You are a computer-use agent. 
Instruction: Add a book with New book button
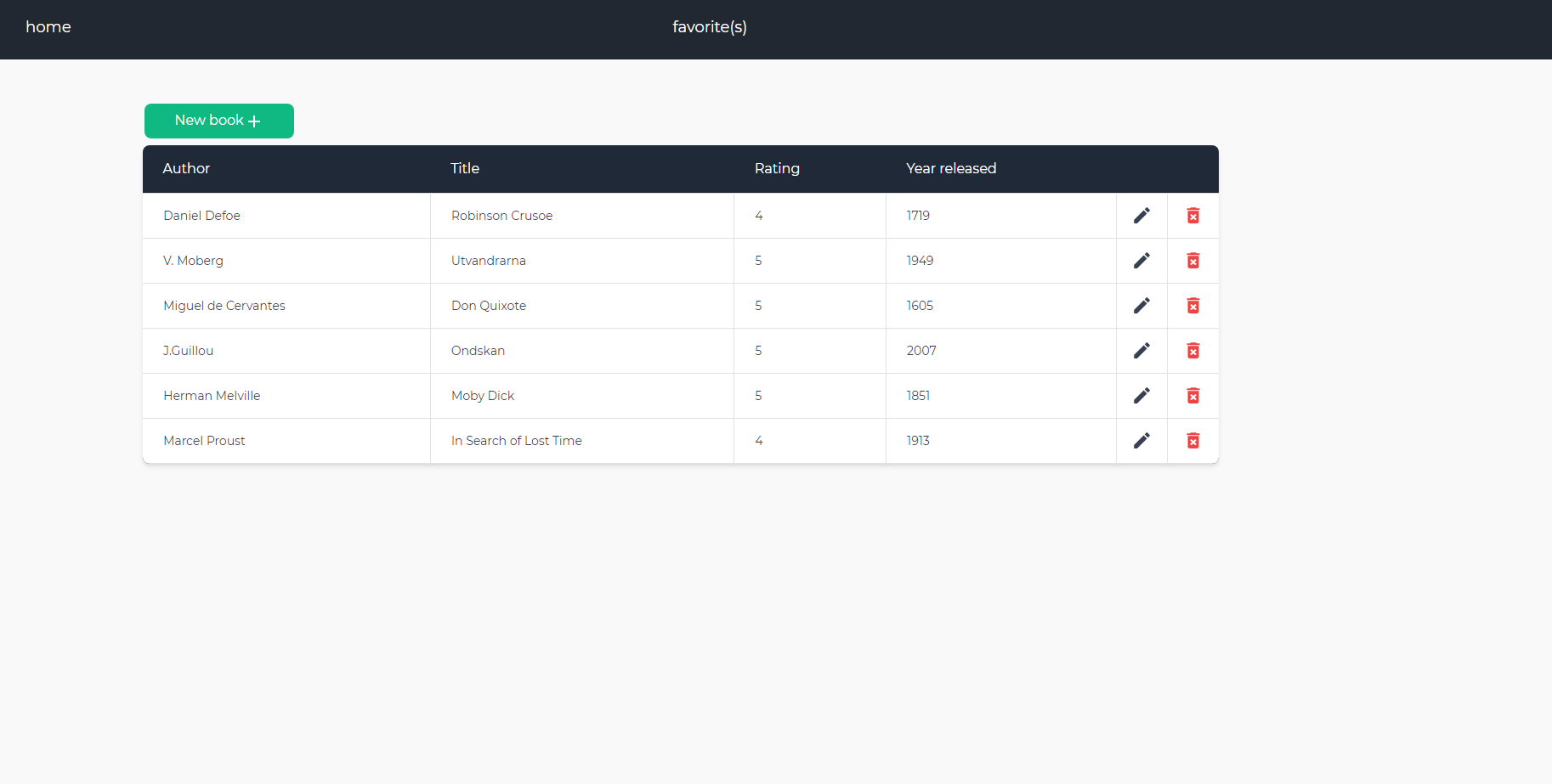point(219,121)
